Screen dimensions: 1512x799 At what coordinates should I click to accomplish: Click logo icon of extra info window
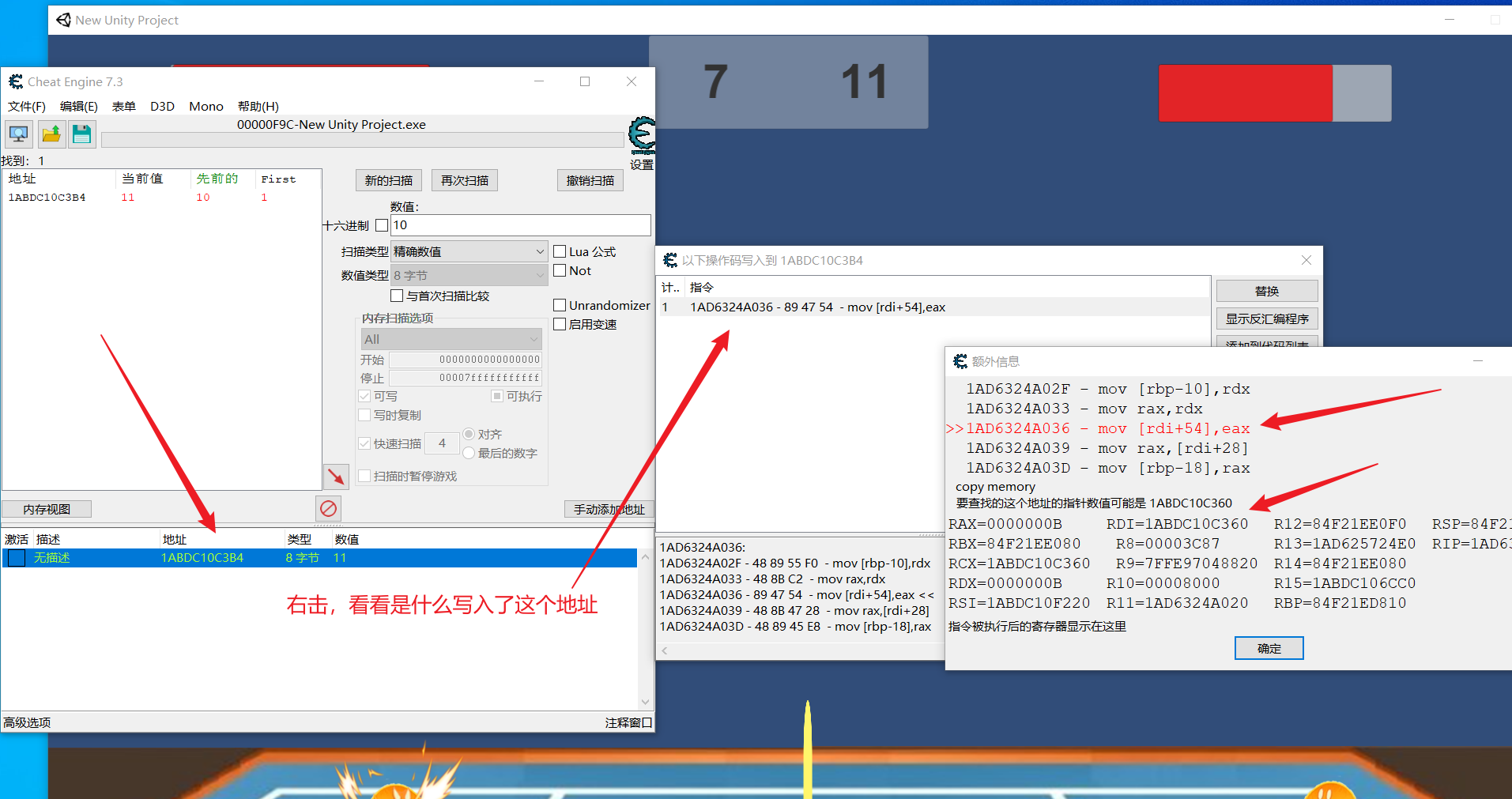click(x=960, y=361)
